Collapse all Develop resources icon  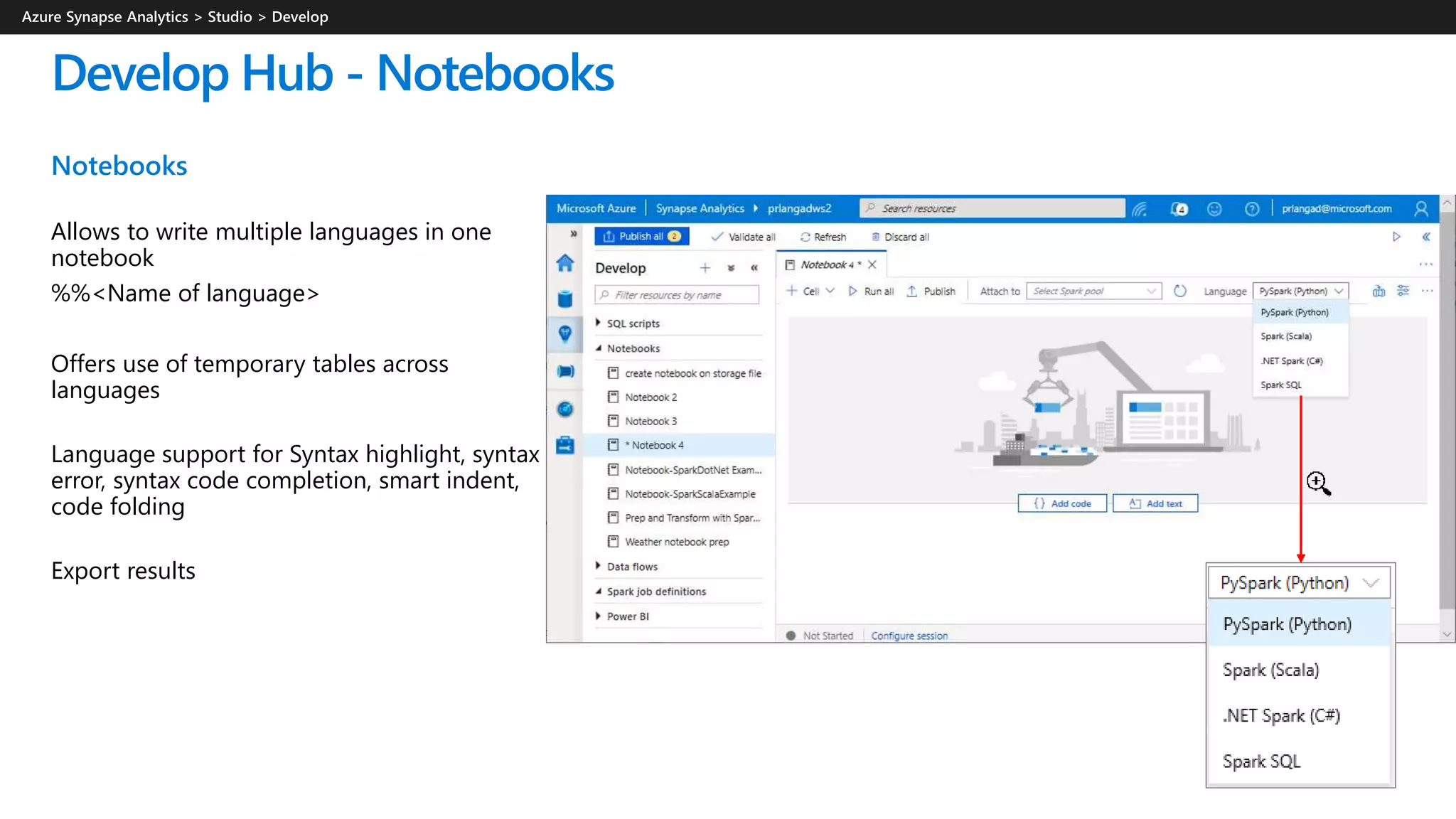click(x=731, y=268)
